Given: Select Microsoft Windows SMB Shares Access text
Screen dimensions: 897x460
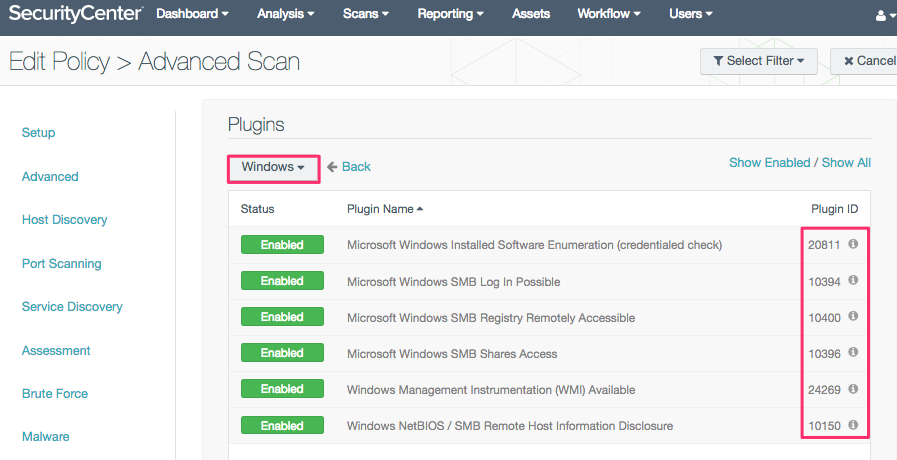Looking at the screenshot, I should [x=452, y=354].
